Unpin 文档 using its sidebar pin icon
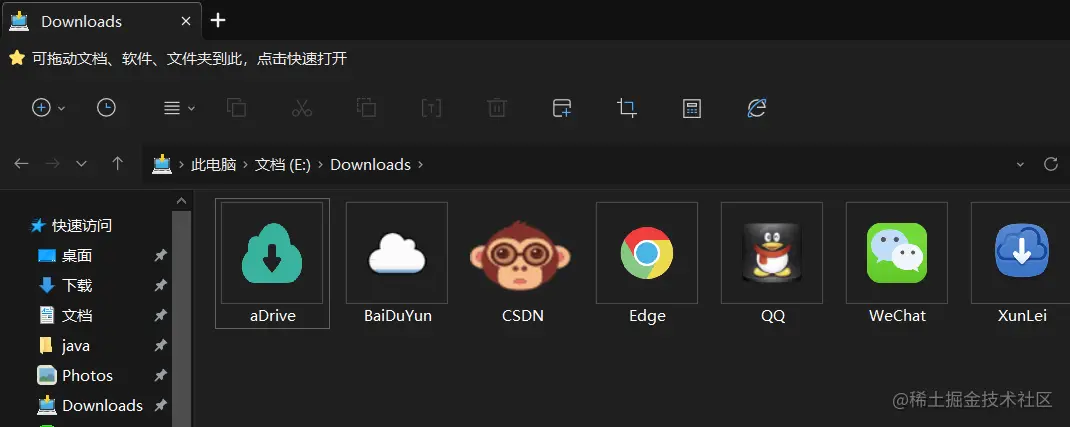The height and width of the screenshot is (427, 1070). (160, 315)
